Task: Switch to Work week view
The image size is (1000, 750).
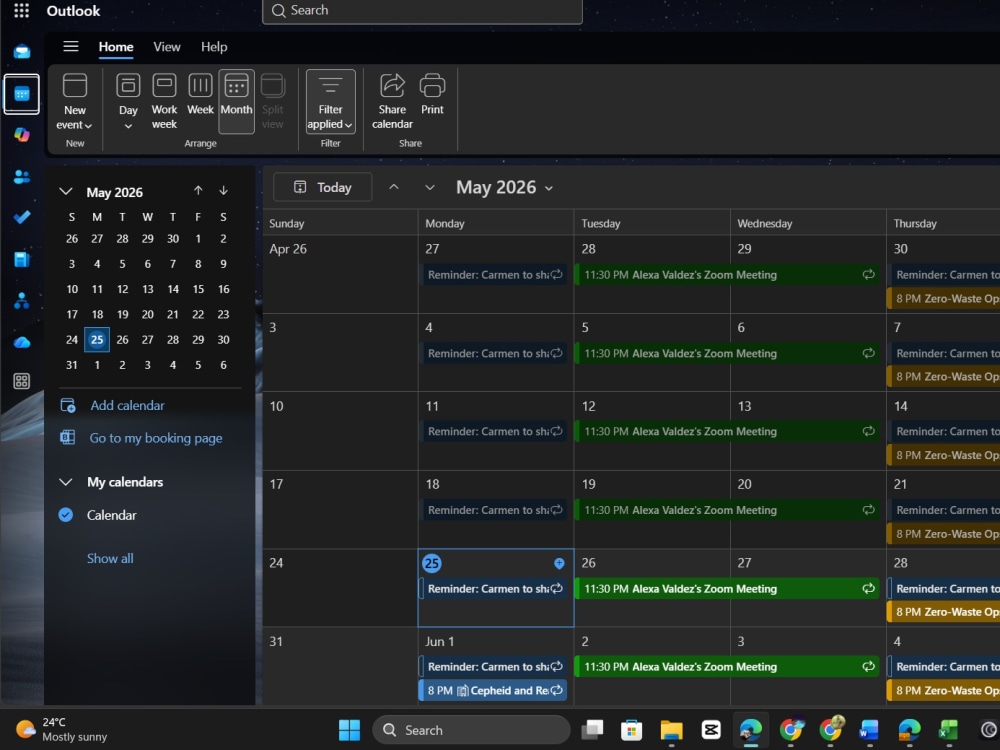Action: coord(165,102)
